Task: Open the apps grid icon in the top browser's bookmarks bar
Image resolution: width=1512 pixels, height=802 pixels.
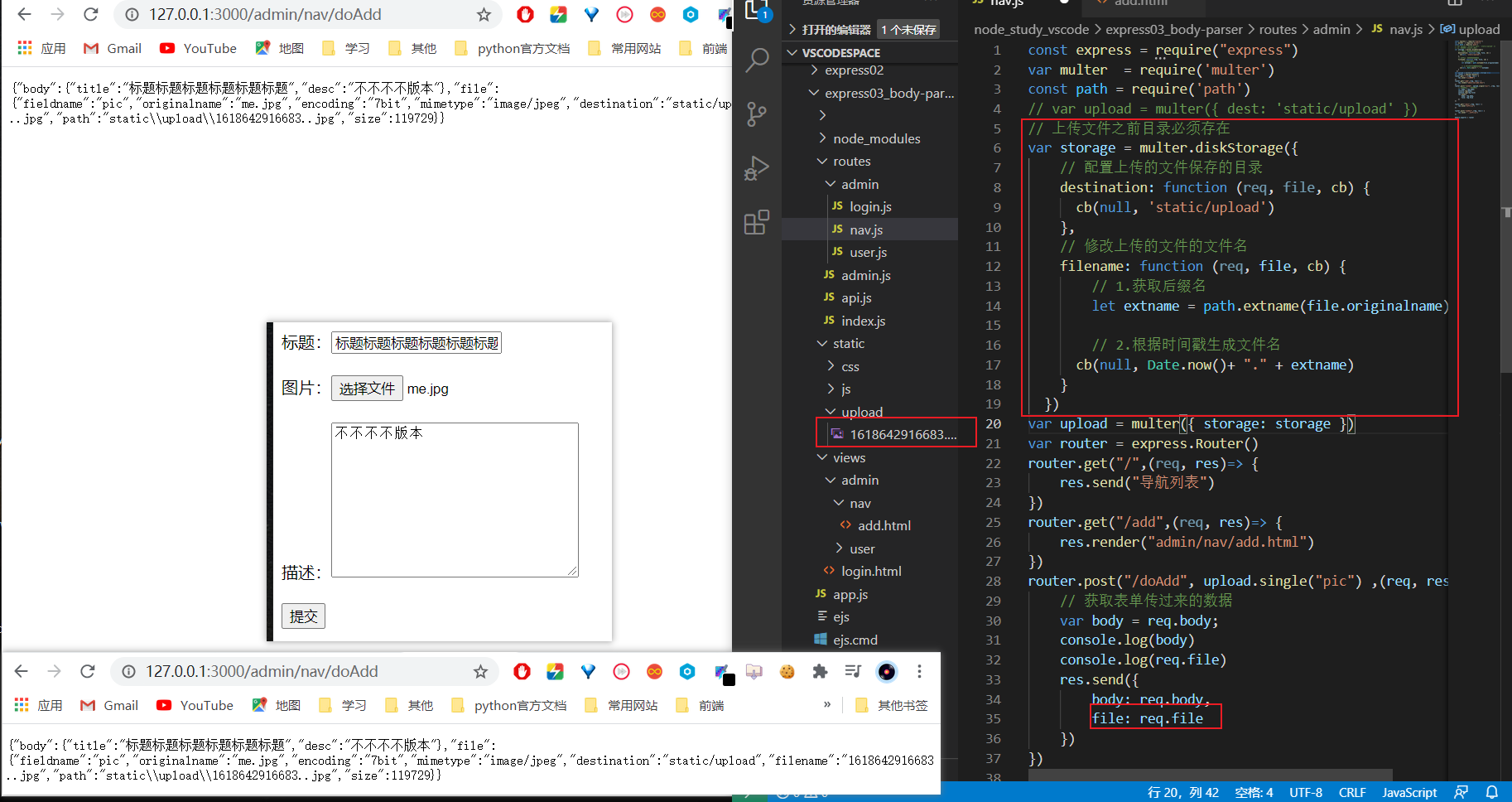Action: coord(25,48)
